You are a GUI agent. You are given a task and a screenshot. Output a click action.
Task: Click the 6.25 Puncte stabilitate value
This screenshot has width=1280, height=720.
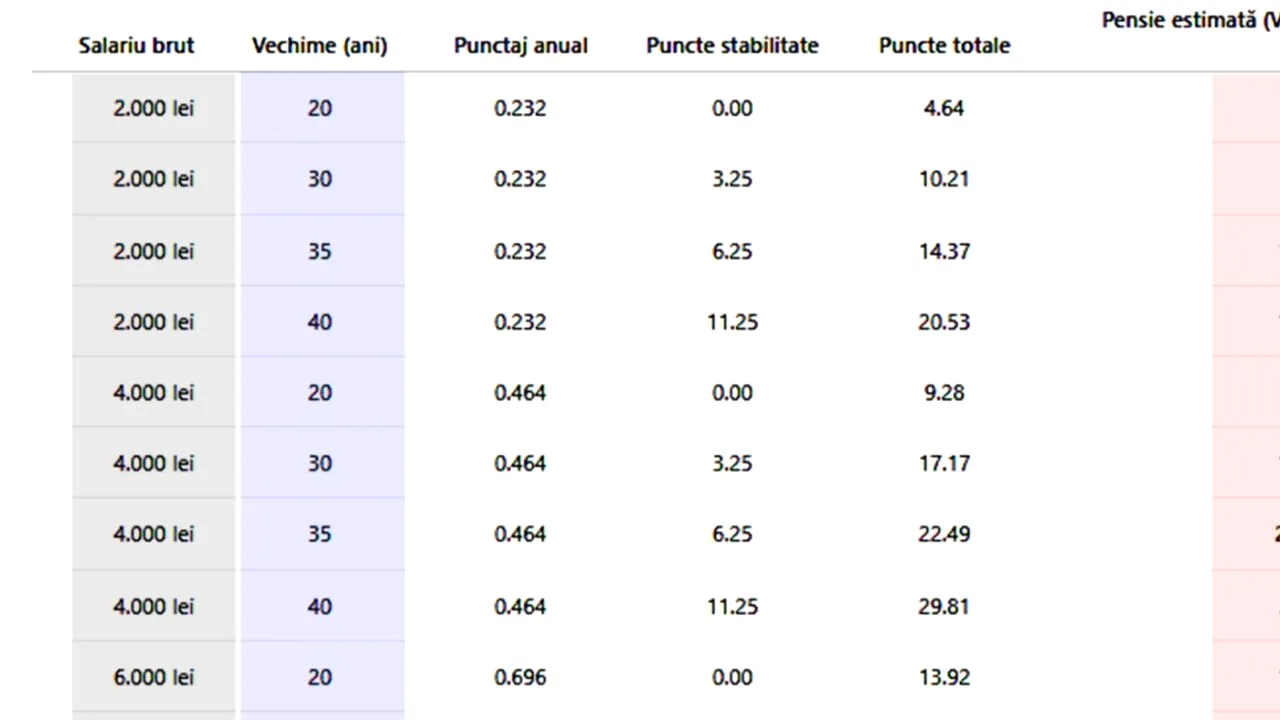pyautogui.click(x=732, y=251)
